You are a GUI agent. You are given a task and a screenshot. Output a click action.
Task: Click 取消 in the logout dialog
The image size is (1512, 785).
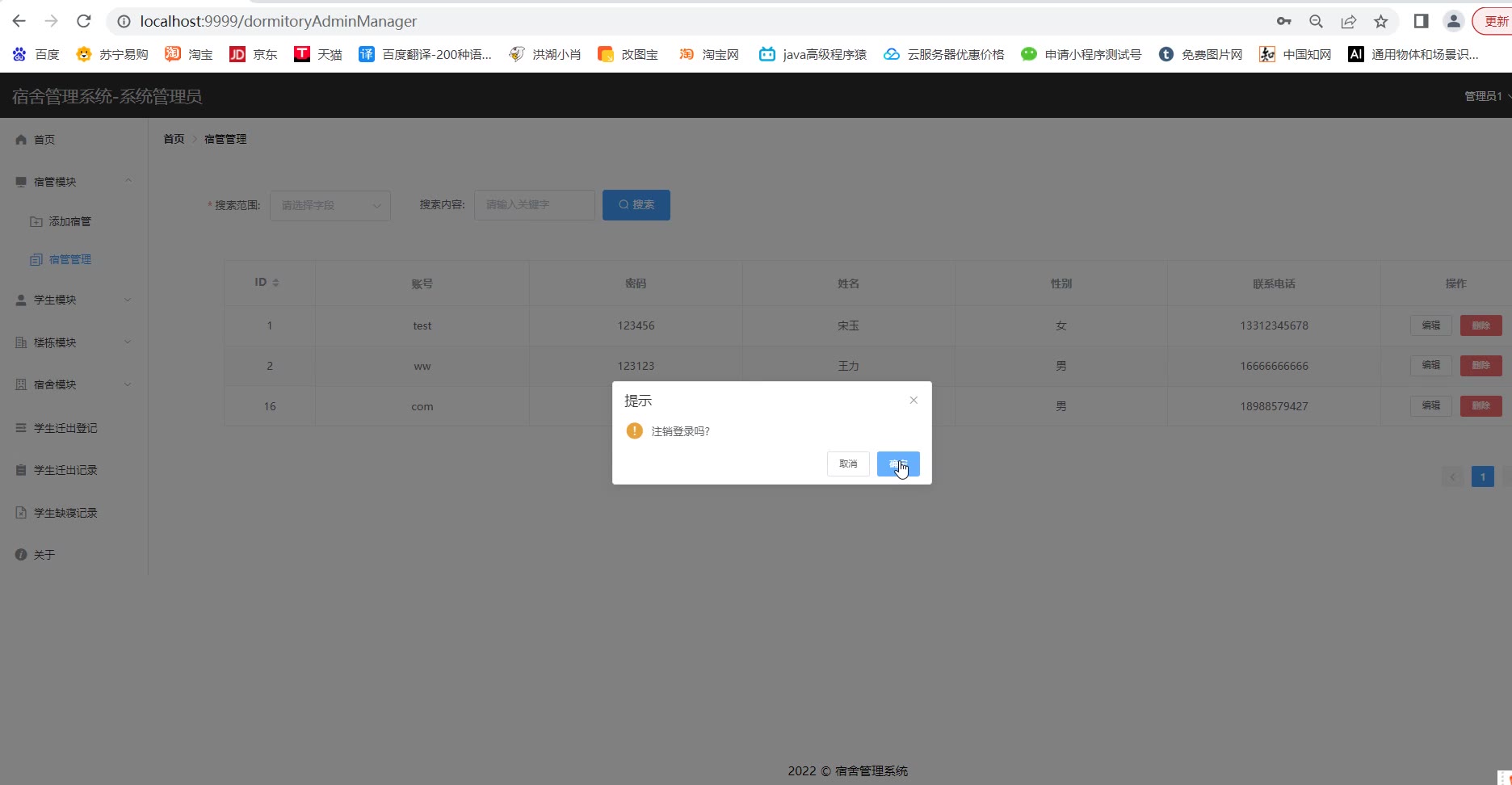click(x=848, y=464)
